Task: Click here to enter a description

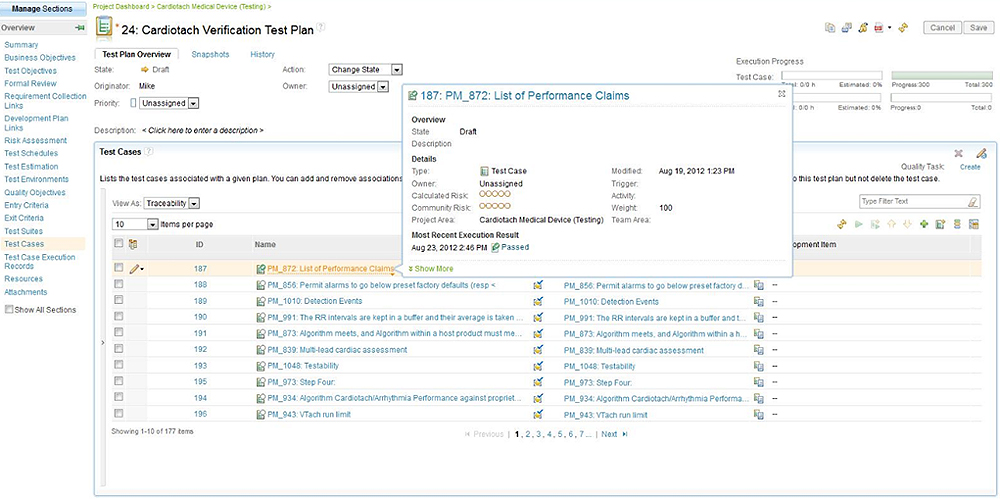Action: [x=203, y=130]
